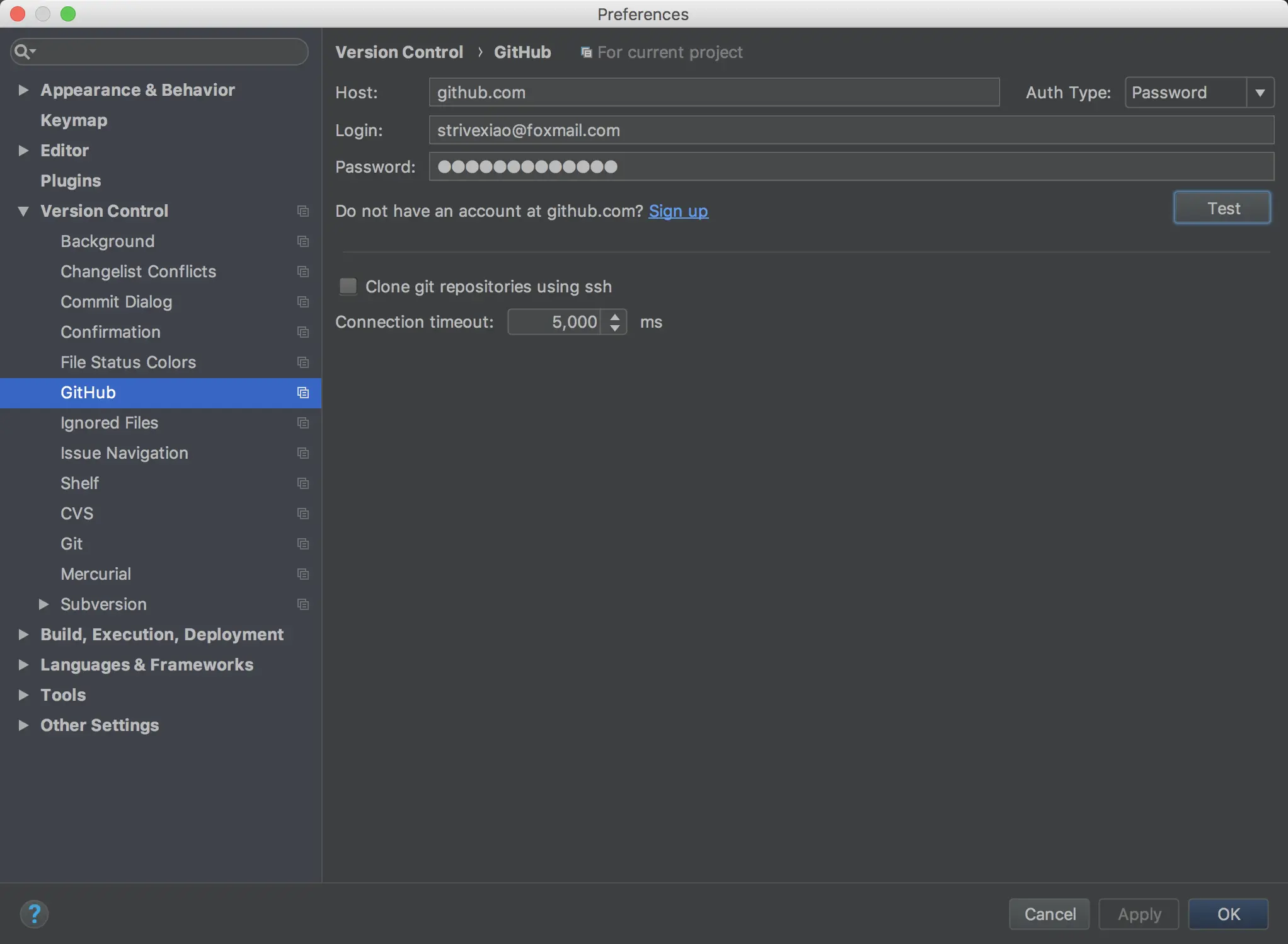Click the search magnifier icon in settings
Image resolution: width=1288 pixels, height=944 pixels.
23,52
